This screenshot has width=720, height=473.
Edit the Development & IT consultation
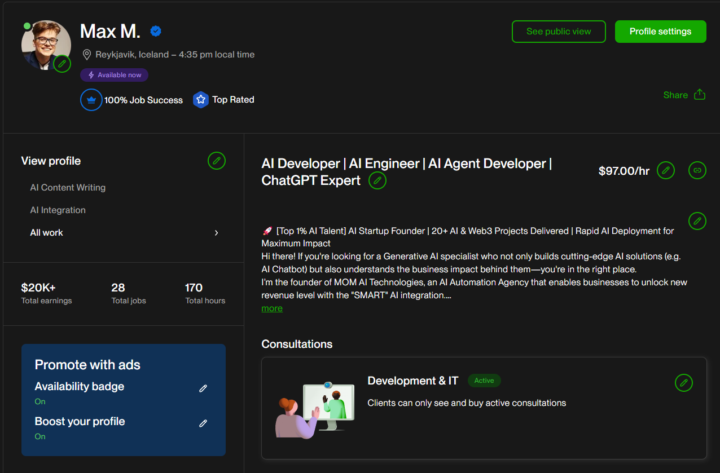pos(683,382)
